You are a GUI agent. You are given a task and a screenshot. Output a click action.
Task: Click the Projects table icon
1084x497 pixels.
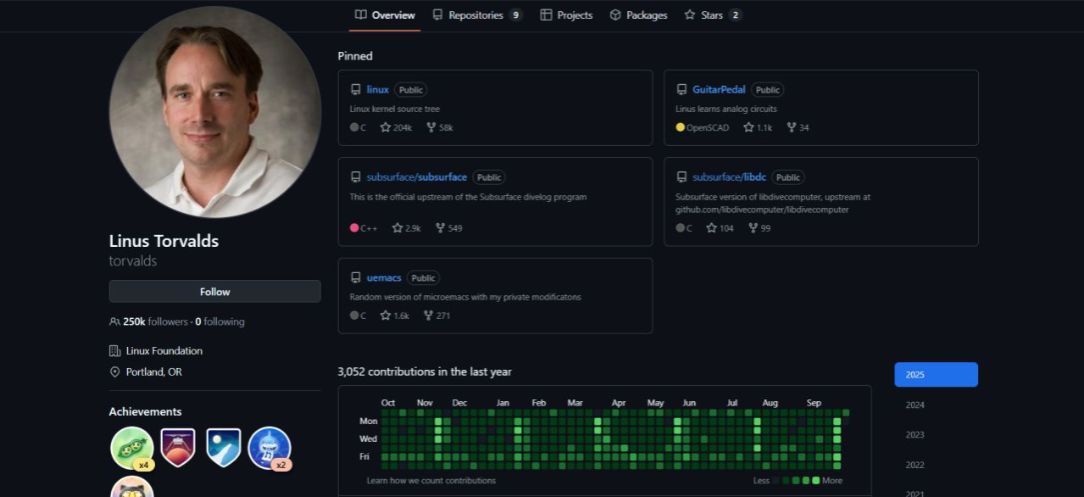click(x=546, y=15)
